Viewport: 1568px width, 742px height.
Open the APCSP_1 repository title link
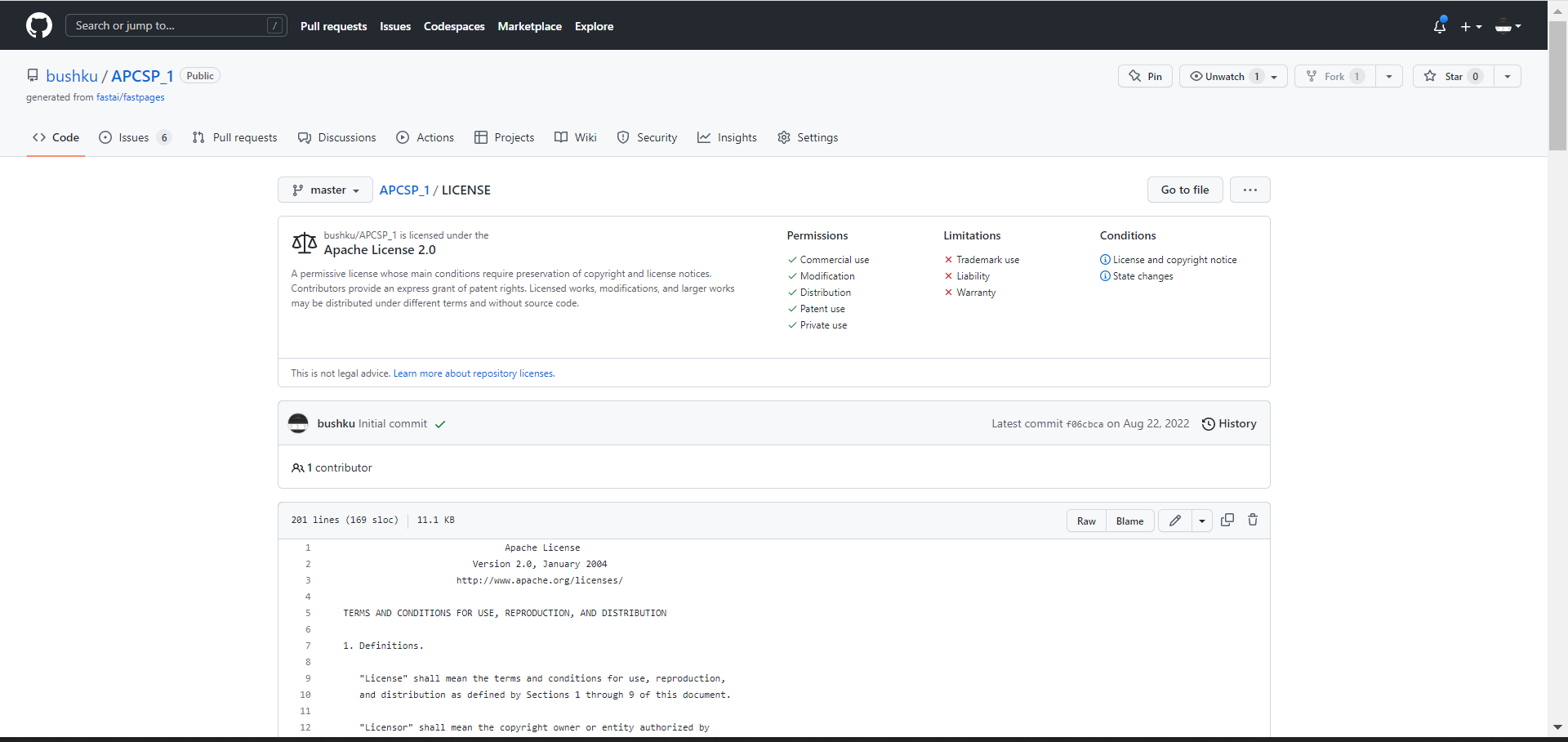coord(142,76)
